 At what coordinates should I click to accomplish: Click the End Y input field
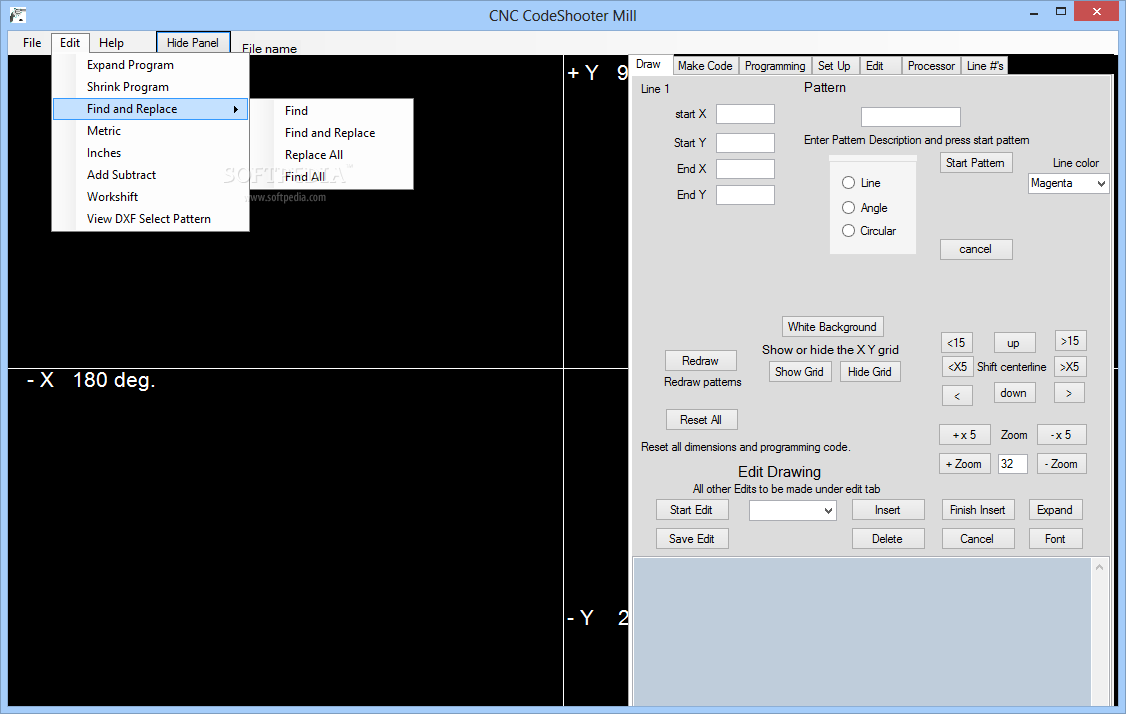(x=745, y=195)
